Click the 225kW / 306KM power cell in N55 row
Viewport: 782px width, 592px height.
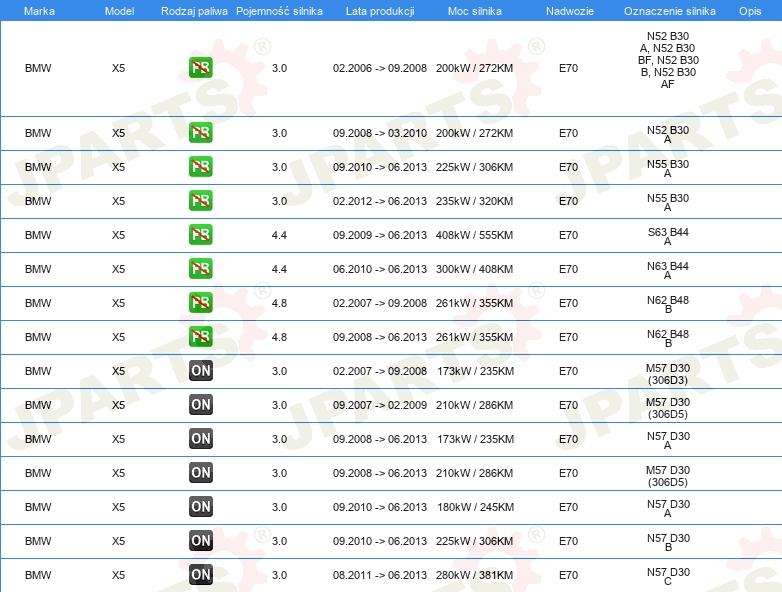pyautogui.click(x=474, y=167)
